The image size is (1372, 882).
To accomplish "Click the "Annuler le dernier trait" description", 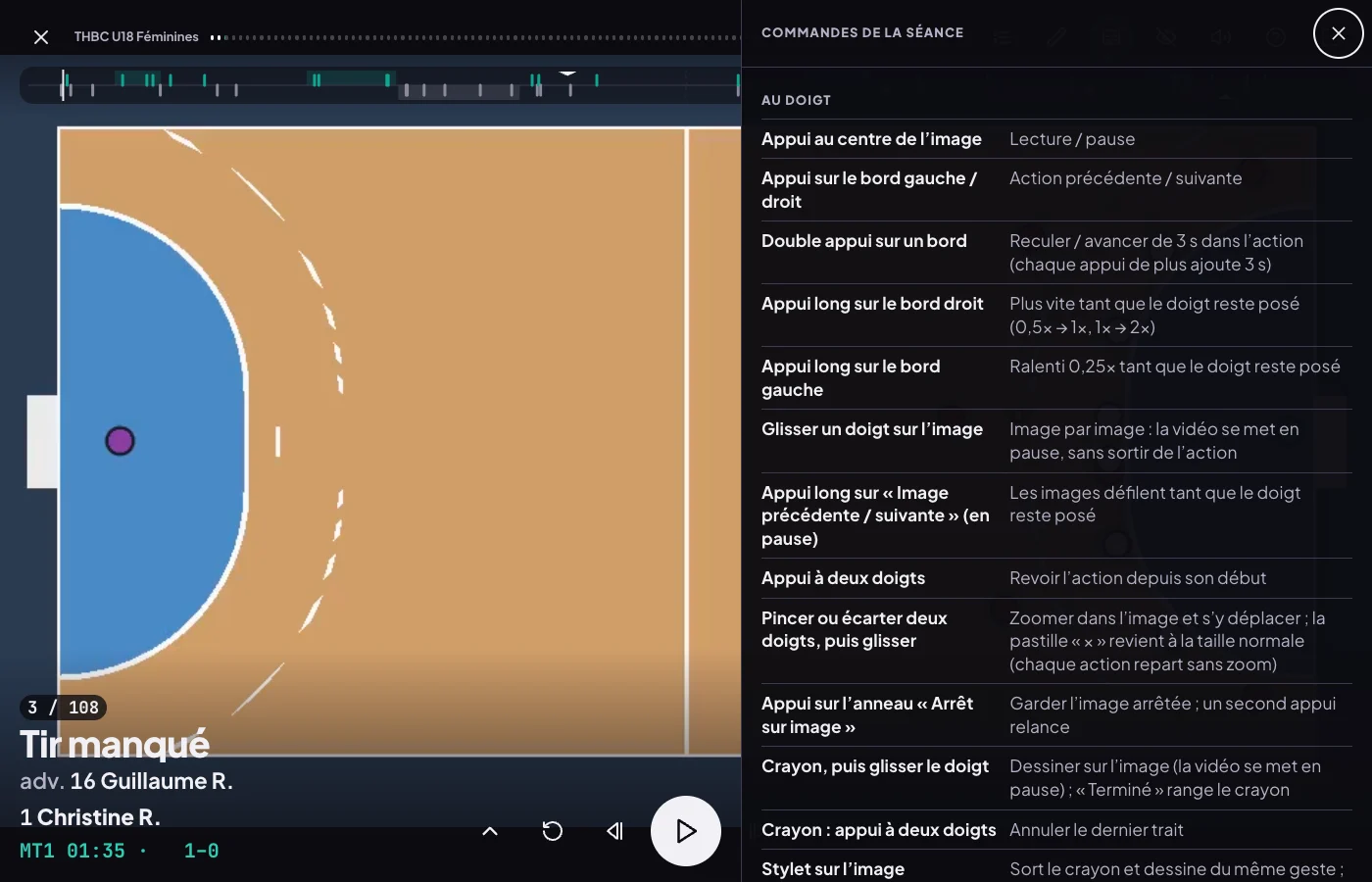I will coord(1097,830).
